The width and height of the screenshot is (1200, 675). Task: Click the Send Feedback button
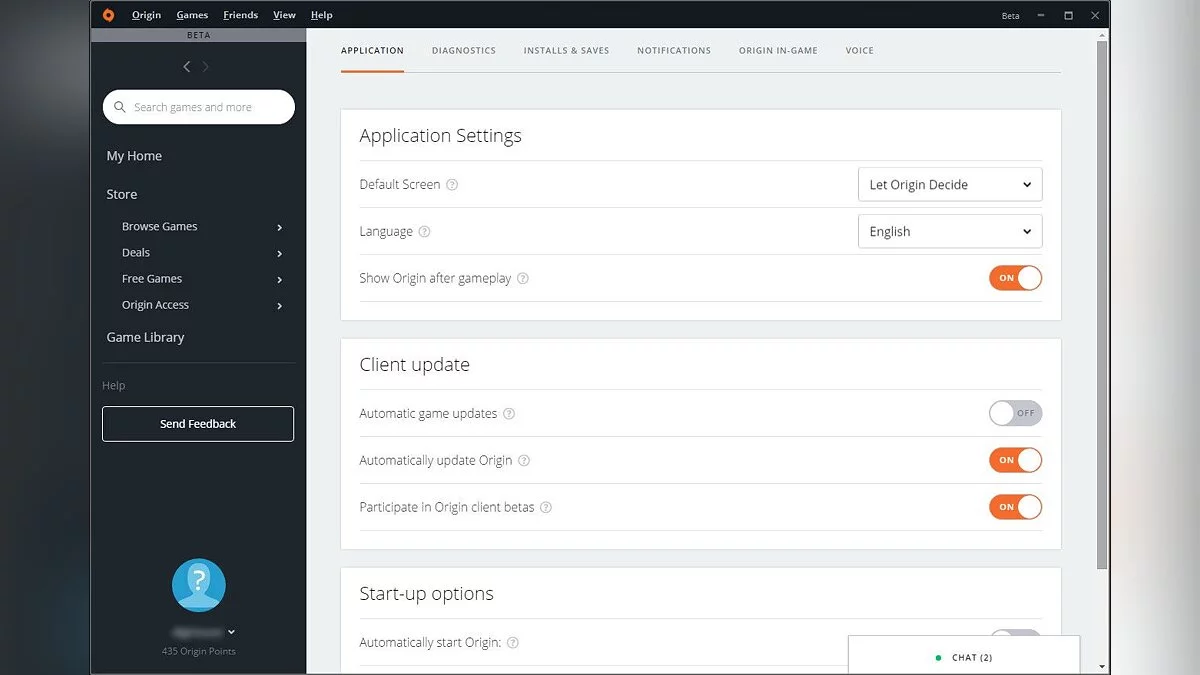(198, 424)
